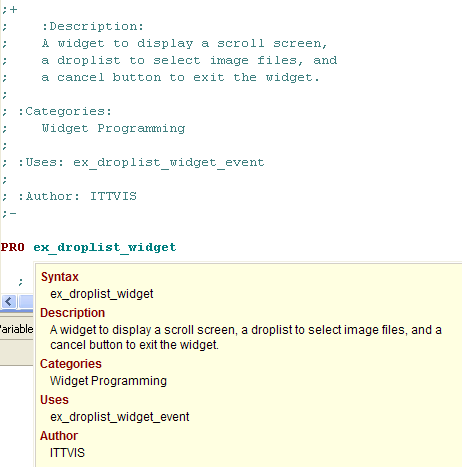Click the :Uses: comment line
This screenshot has height=467, width=462.
pos(133,162)
